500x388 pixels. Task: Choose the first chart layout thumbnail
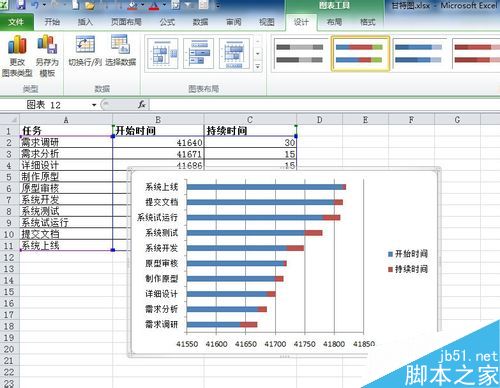[162, 54]
